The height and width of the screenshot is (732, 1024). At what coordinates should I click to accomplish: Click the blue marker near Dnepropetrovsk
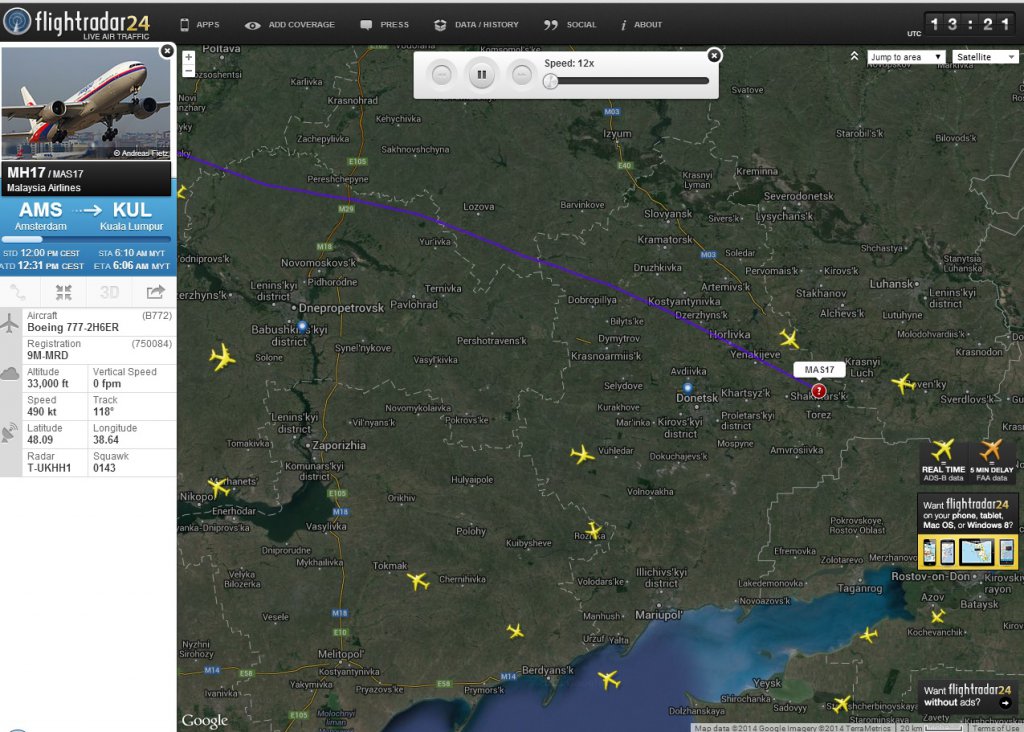(x=302, y=325)
